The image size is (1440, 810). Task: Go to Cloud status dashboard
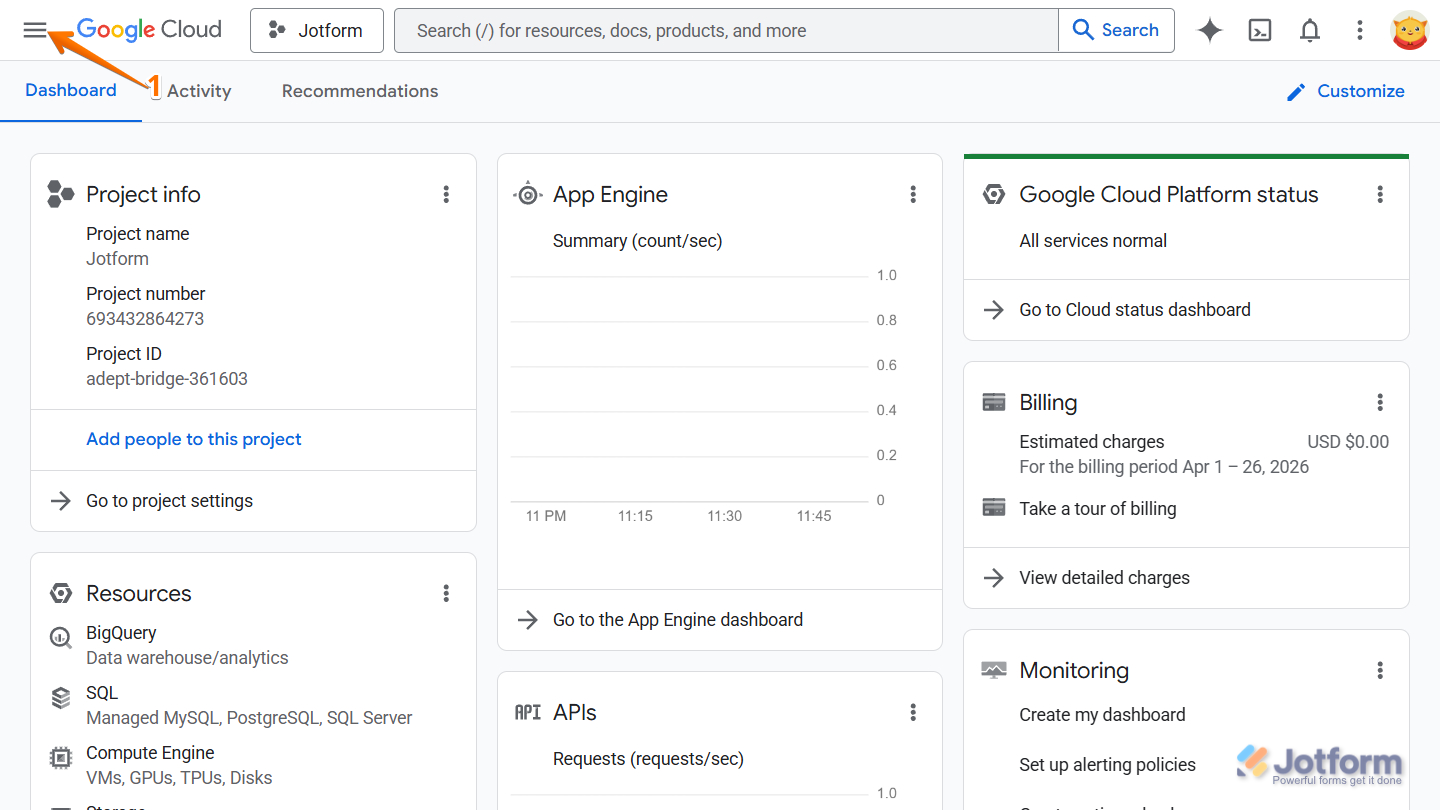coord(1136,309)
